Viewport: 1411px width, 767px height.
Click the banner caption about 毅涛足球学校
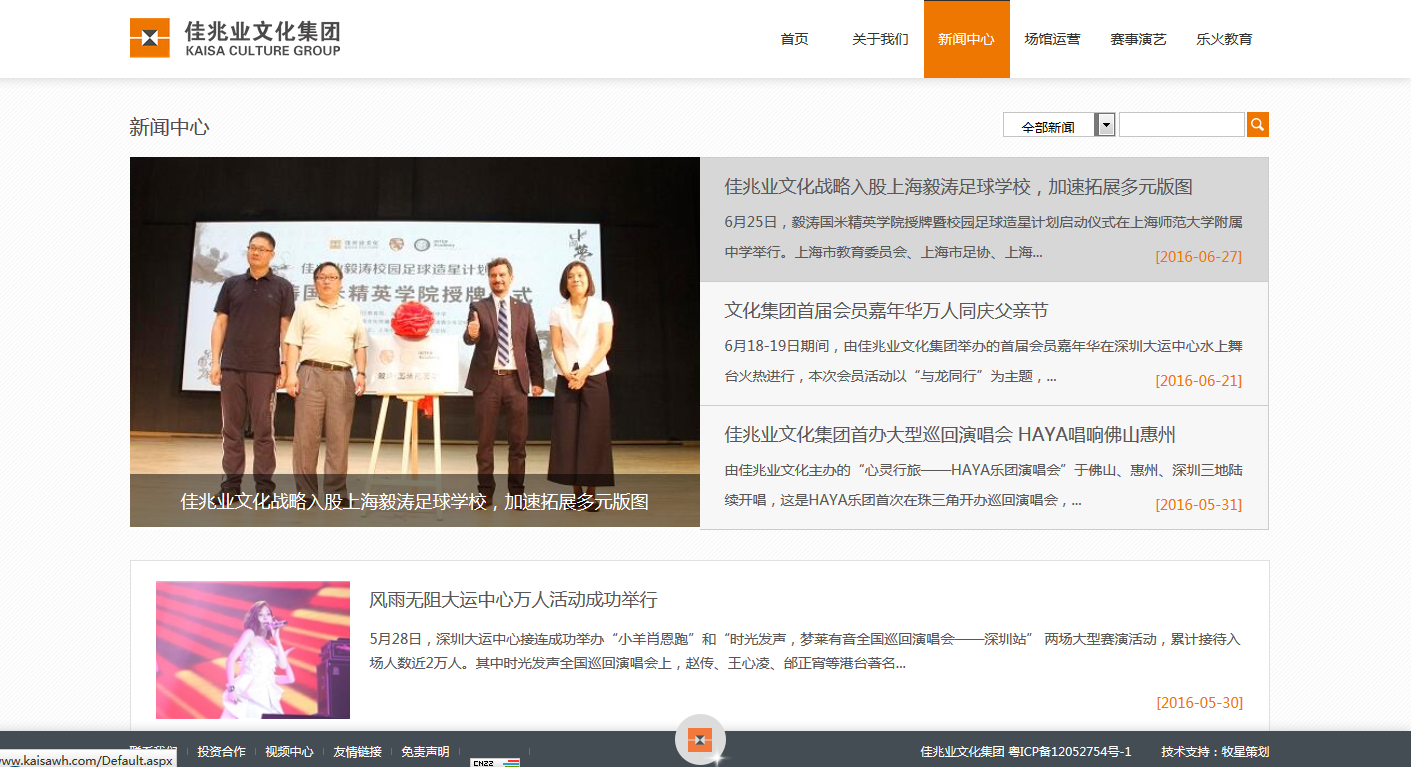pyautogui.click(x=415, y=501)
